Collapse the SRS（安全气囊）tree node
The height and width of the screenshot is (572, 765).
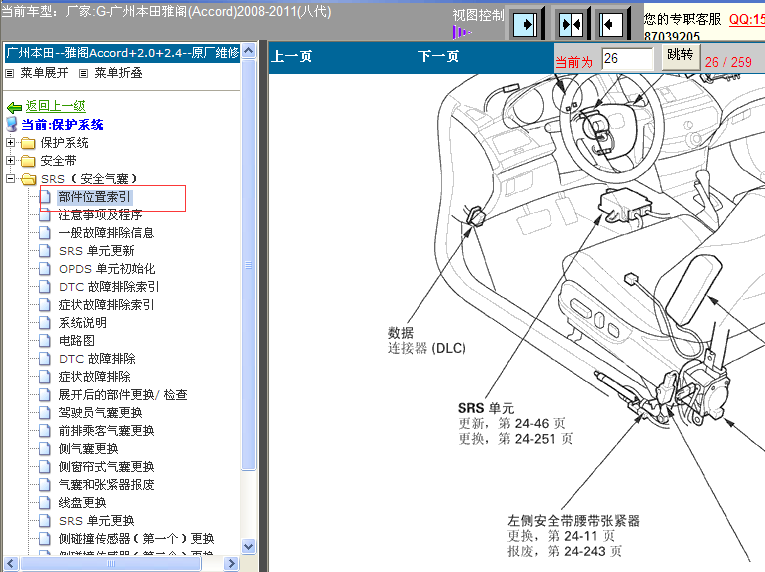[x=10, y=178]
